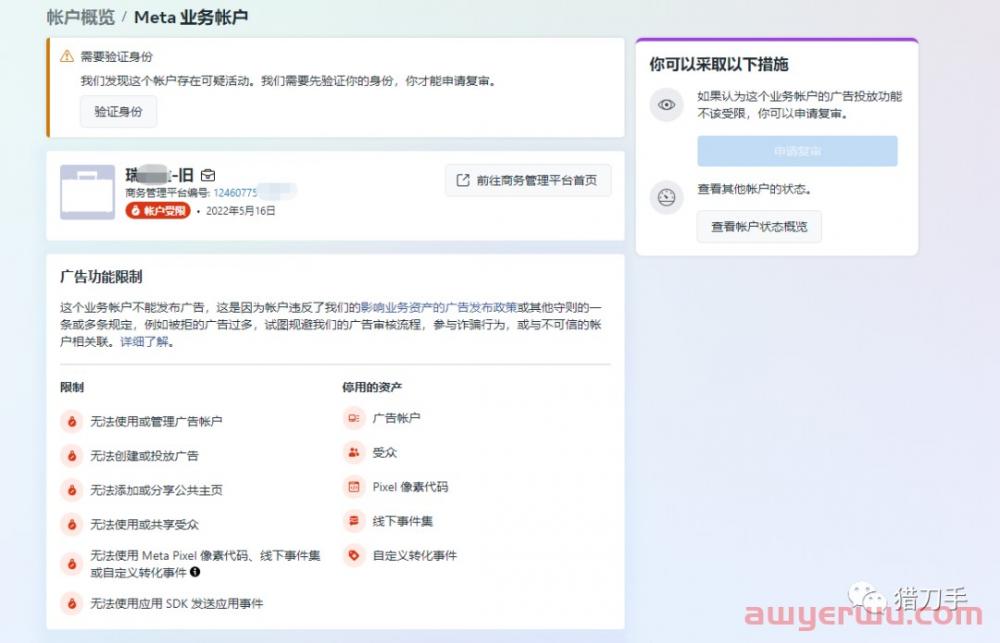Click the info icon after 或自定义转化事件
Screen dimensions: 1000x643
click(195, 572)
